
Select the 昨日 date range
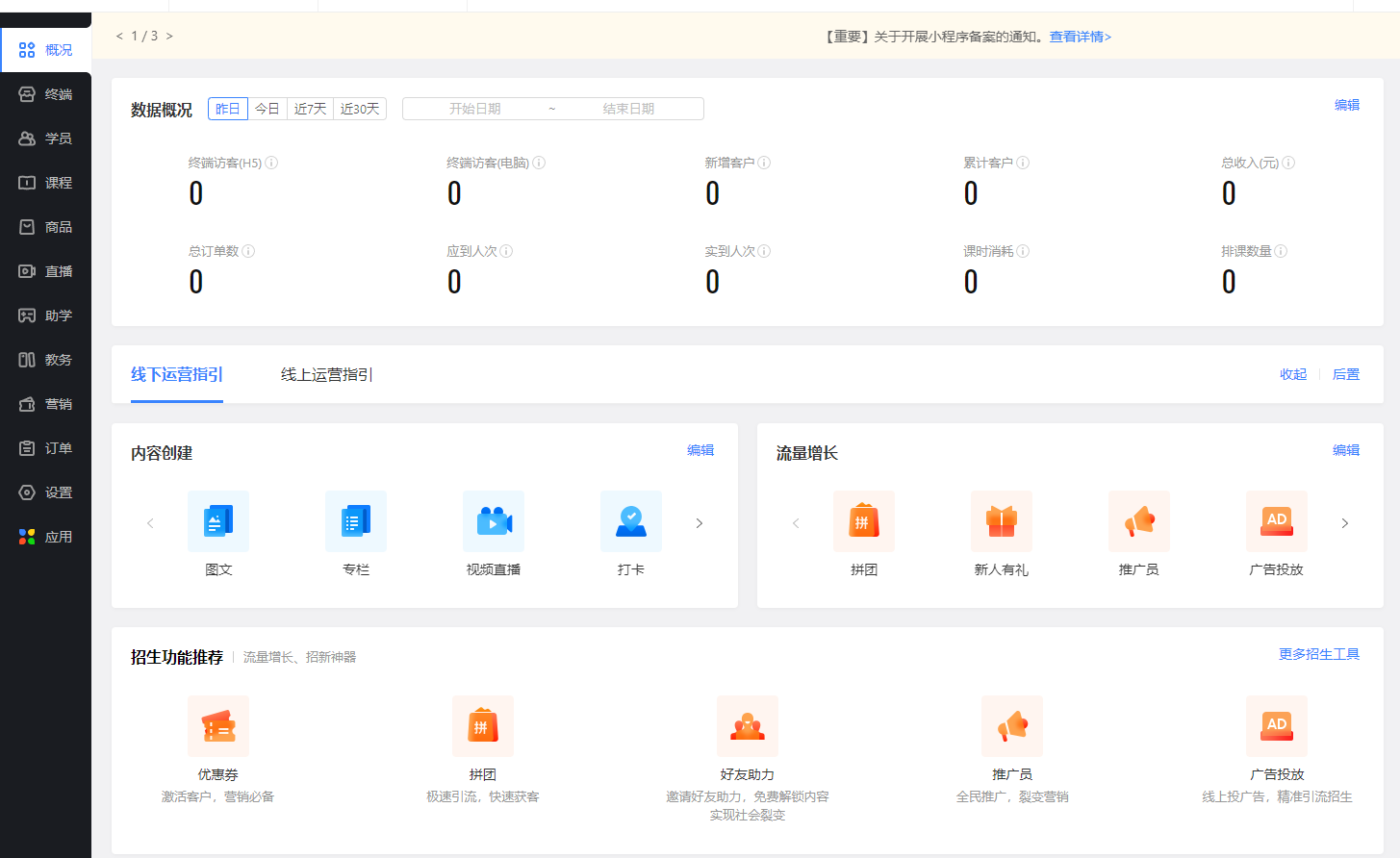point(228,109)
